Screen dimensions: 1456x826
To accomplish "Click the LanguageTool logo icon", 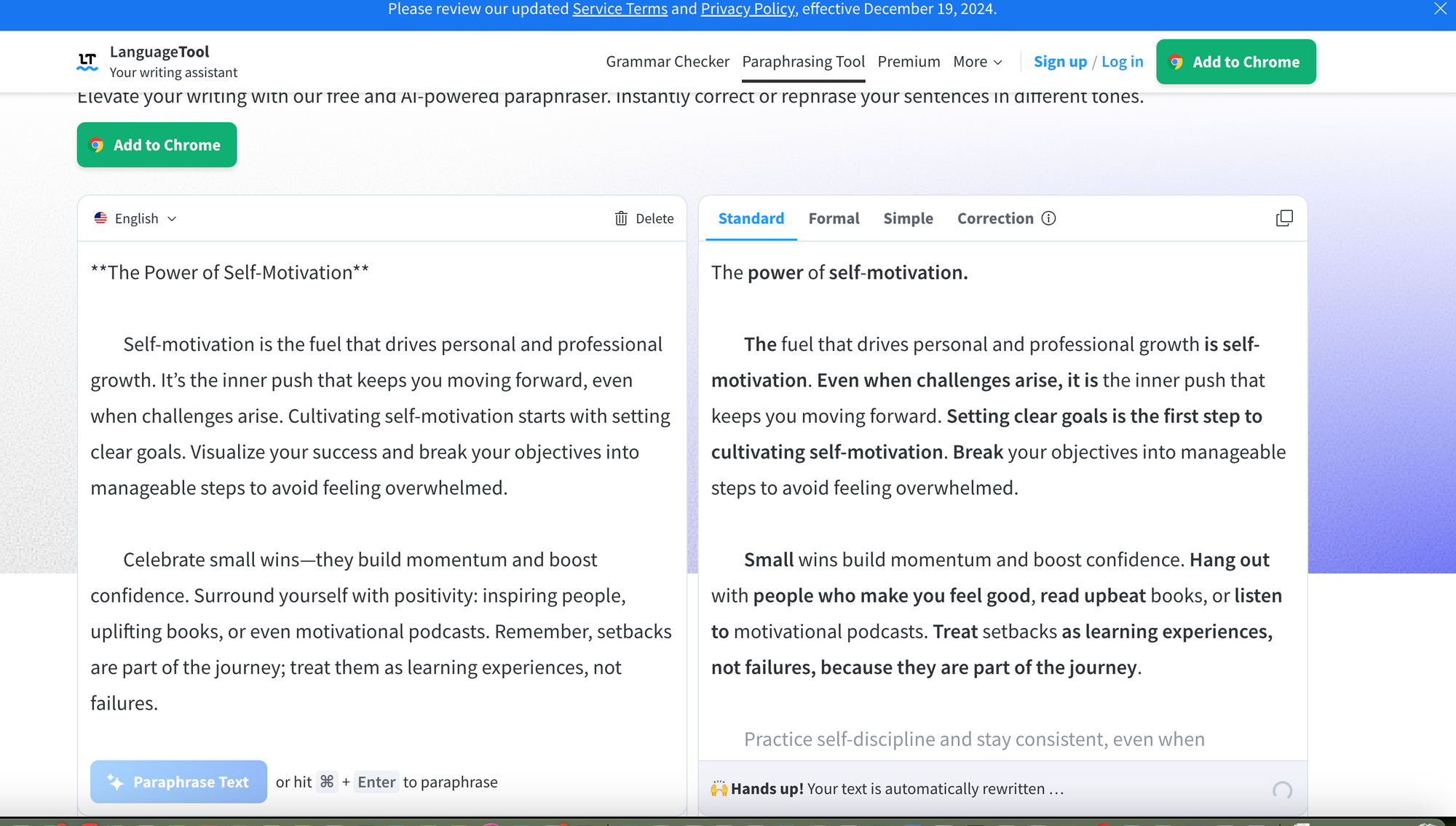I will pyautogui.click(x=87, y=61).
